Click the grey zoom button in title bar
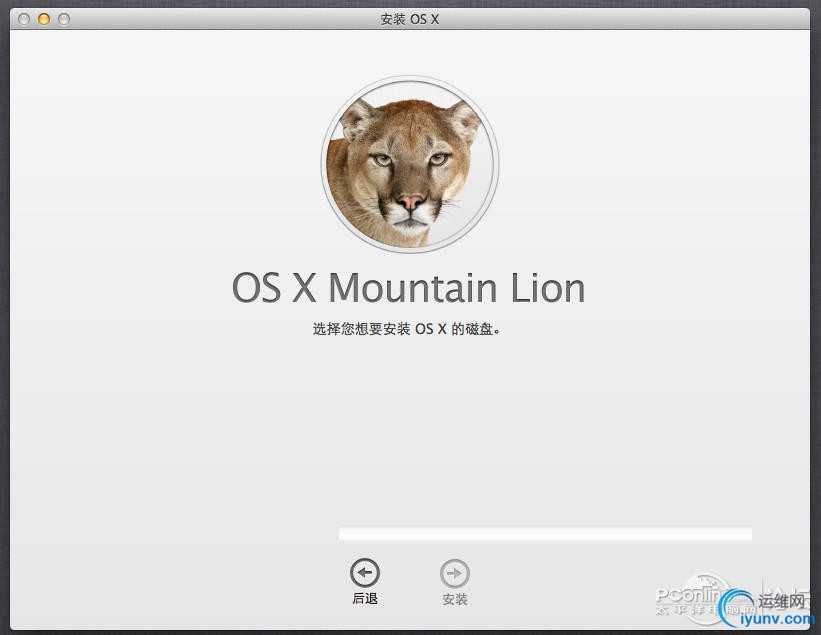This screenshot has height=635, width=821. pyautogui.click(x=64, y=19)
